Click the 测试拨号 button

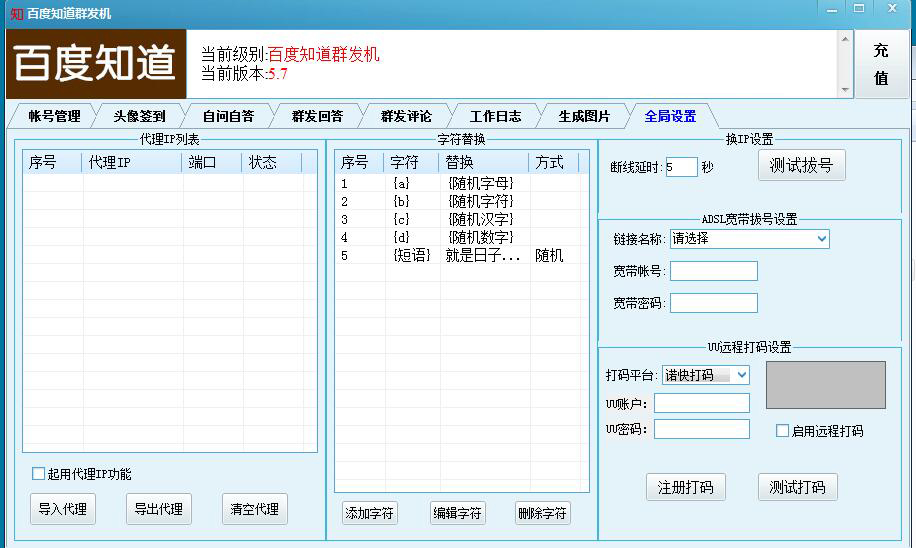pyautogui.click(x=802, y=165)
